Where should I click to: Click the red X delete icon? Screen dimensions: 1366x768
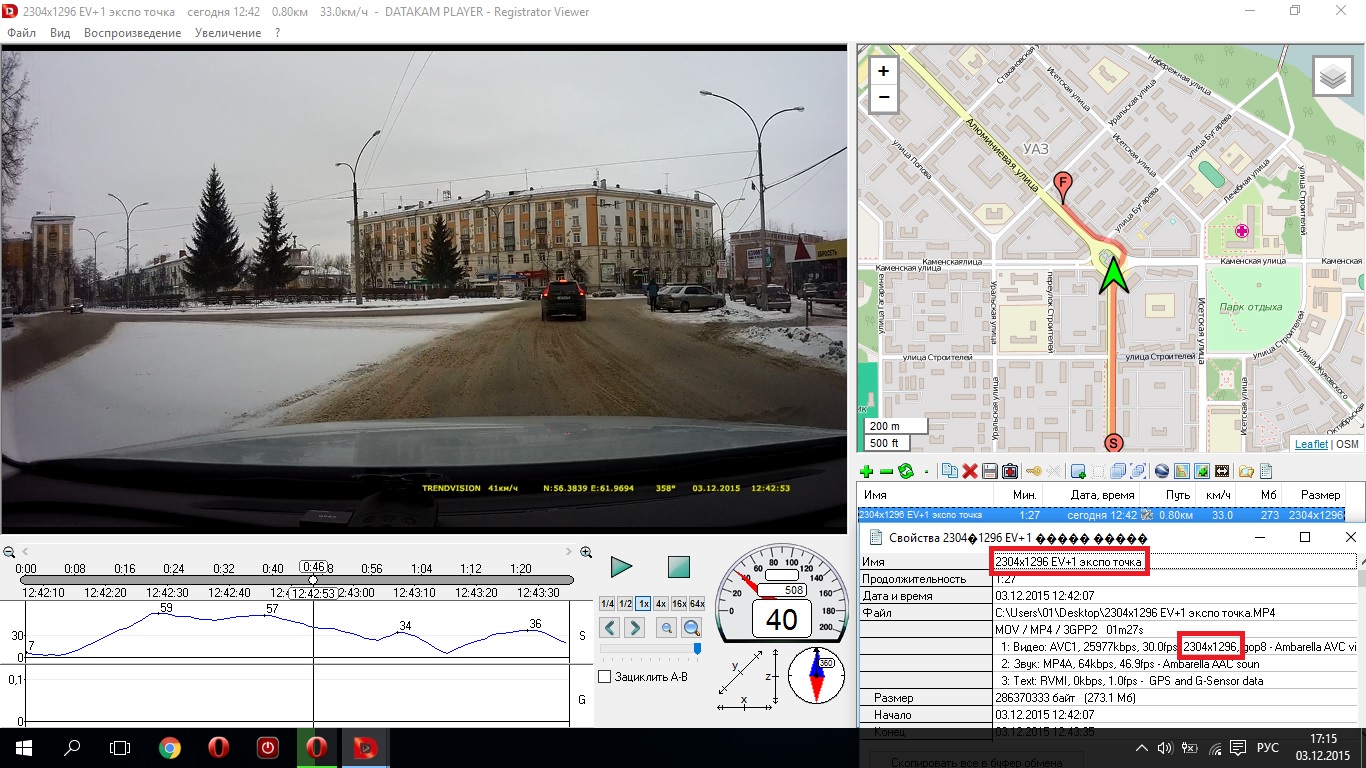tap(969, 472)
